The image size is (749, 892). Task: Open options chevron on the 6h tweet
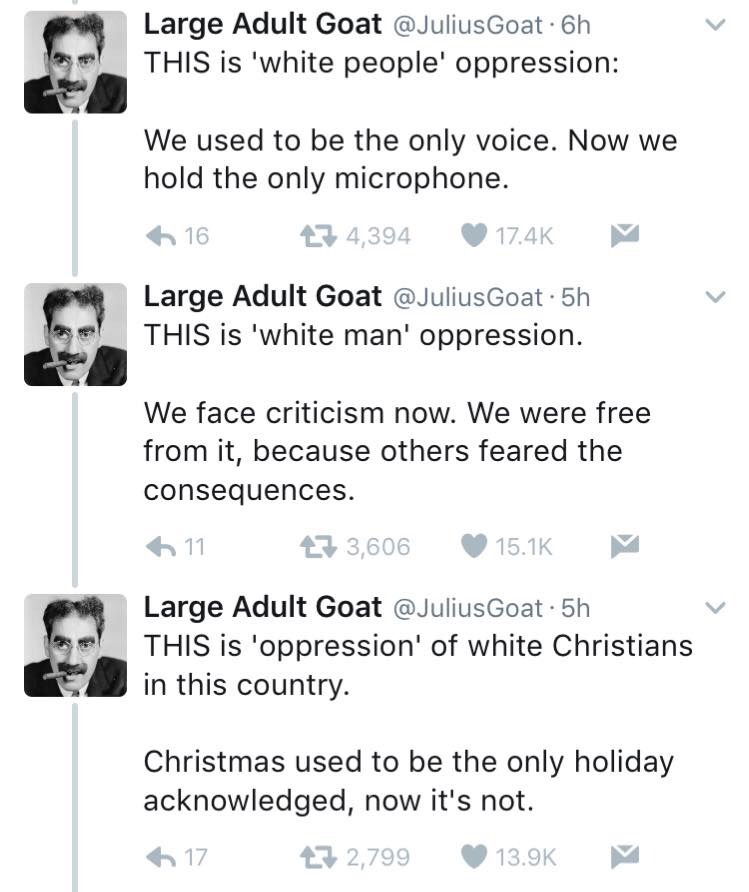(x=714, y=27)
